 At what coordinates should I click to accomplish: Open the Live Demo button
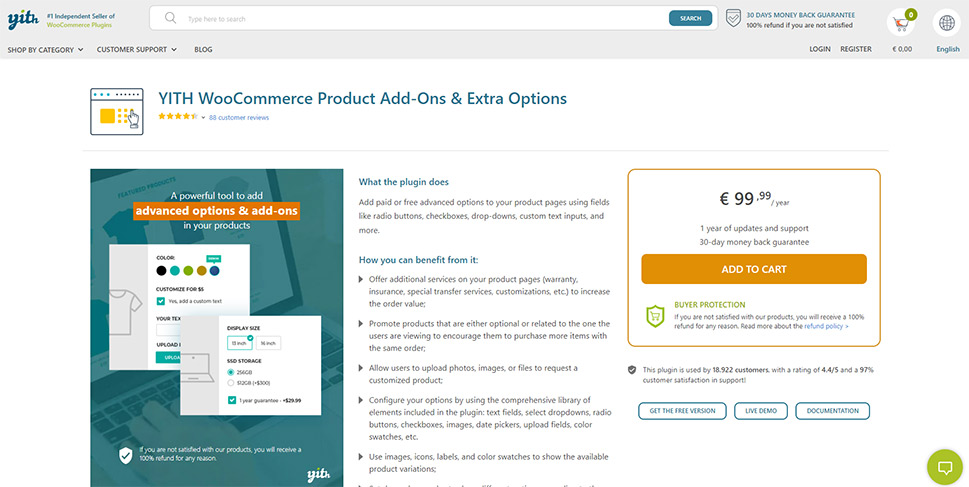point(761,411)
